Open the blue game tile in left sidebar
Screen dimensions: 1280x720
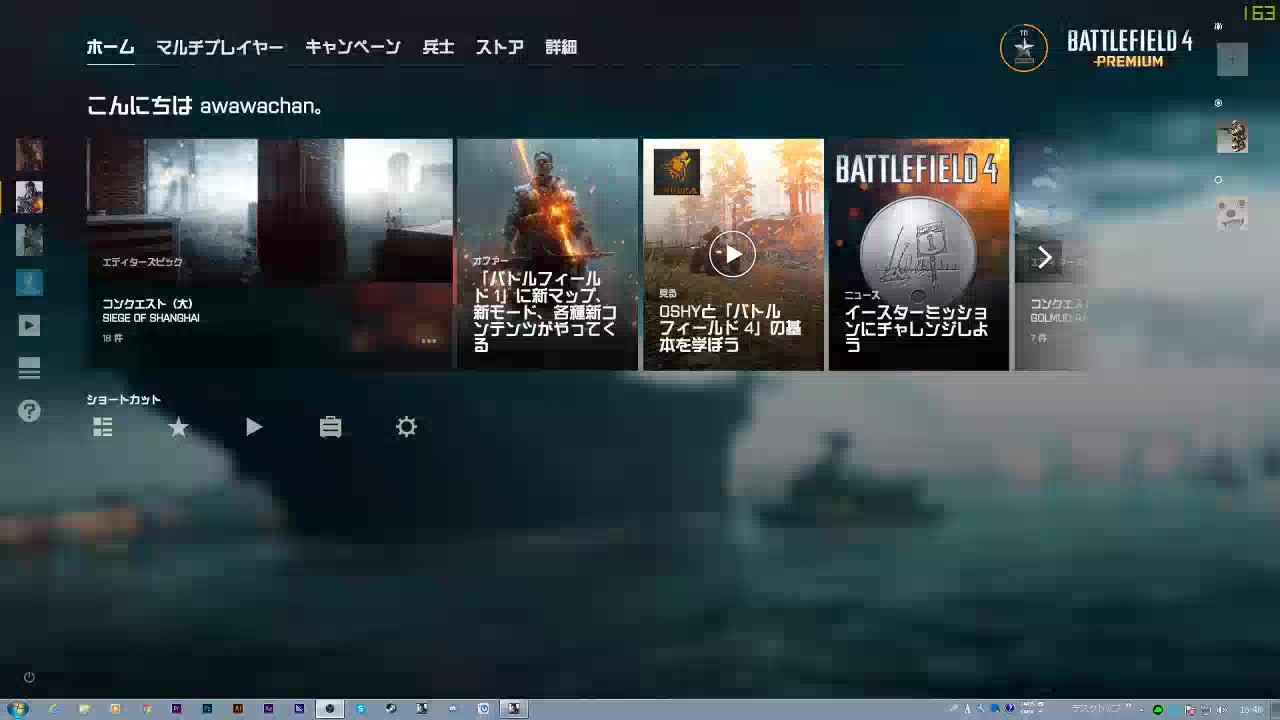click(29, 282)
